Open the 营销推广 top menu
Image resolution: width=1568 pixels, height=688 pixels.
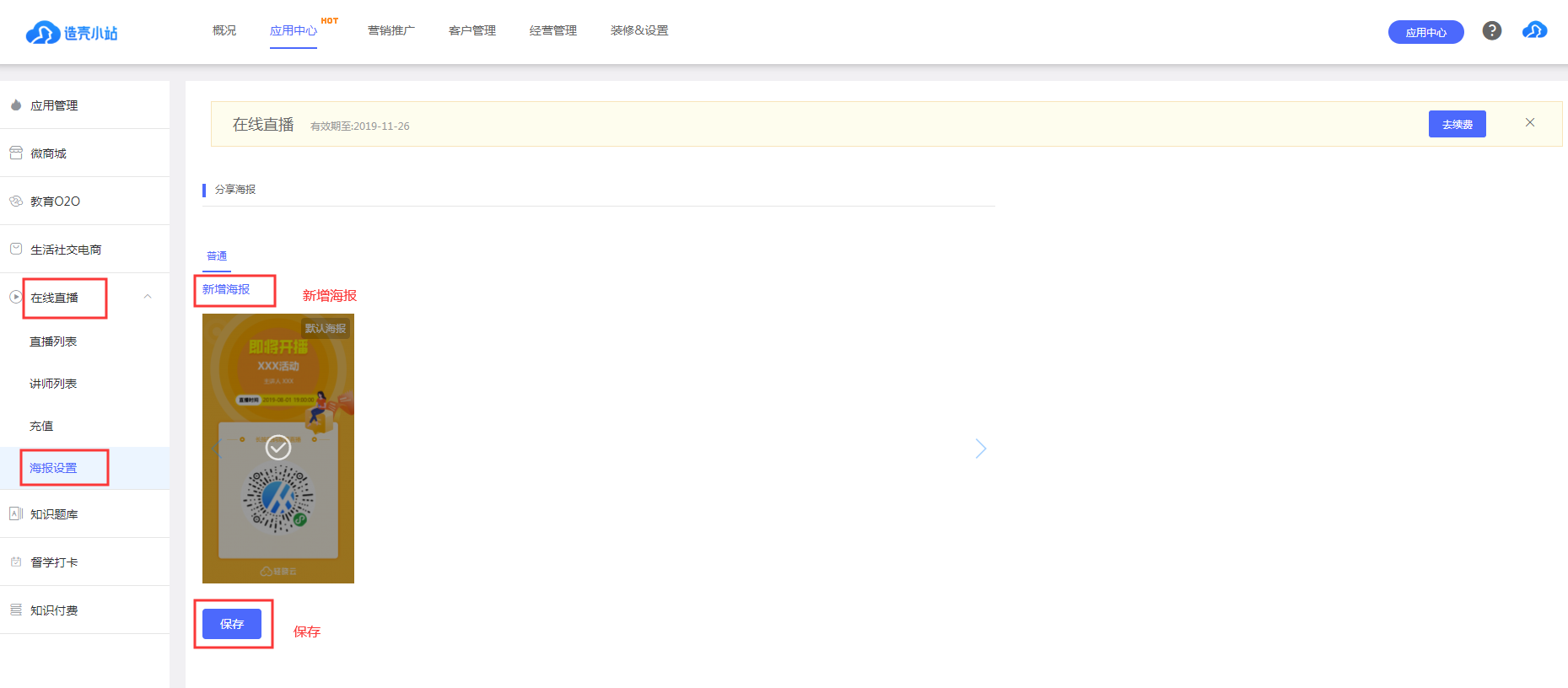click(391, 30)
